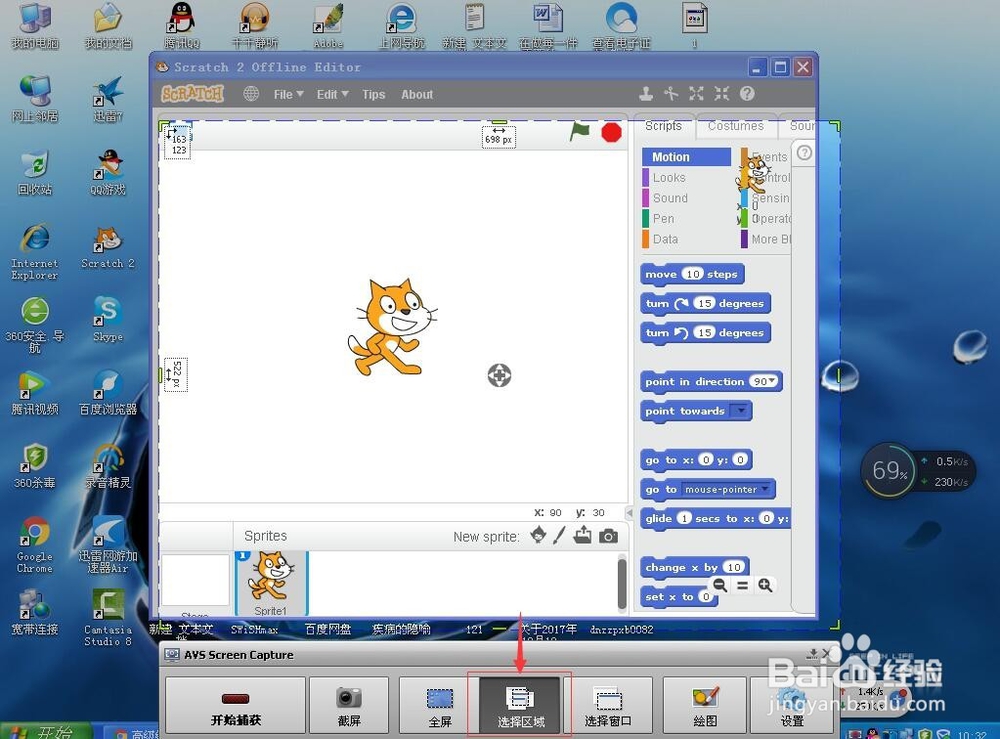Click screenshot camera button in AVS
The image size is (1000, 739).
[349, 705]
